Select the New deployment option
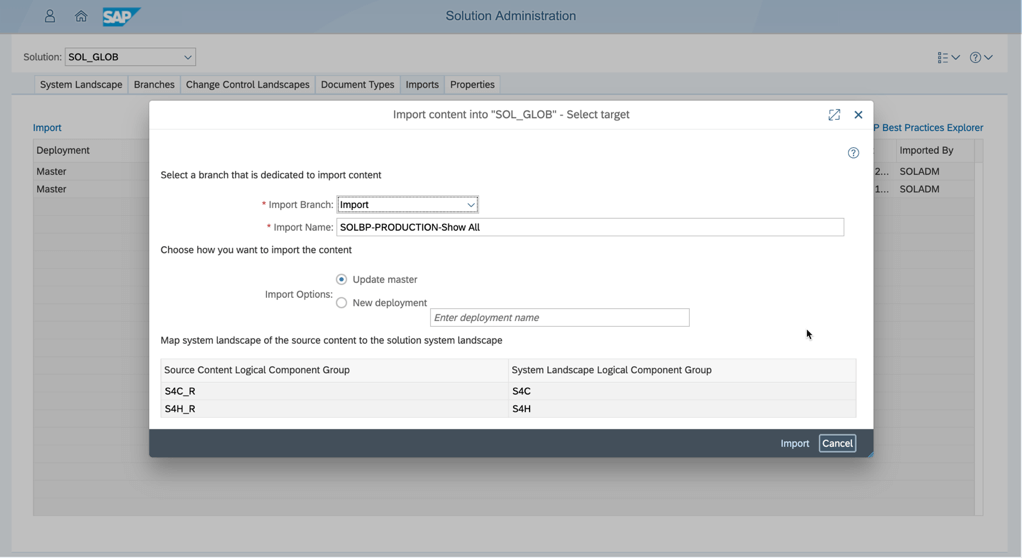 point(342,302)
